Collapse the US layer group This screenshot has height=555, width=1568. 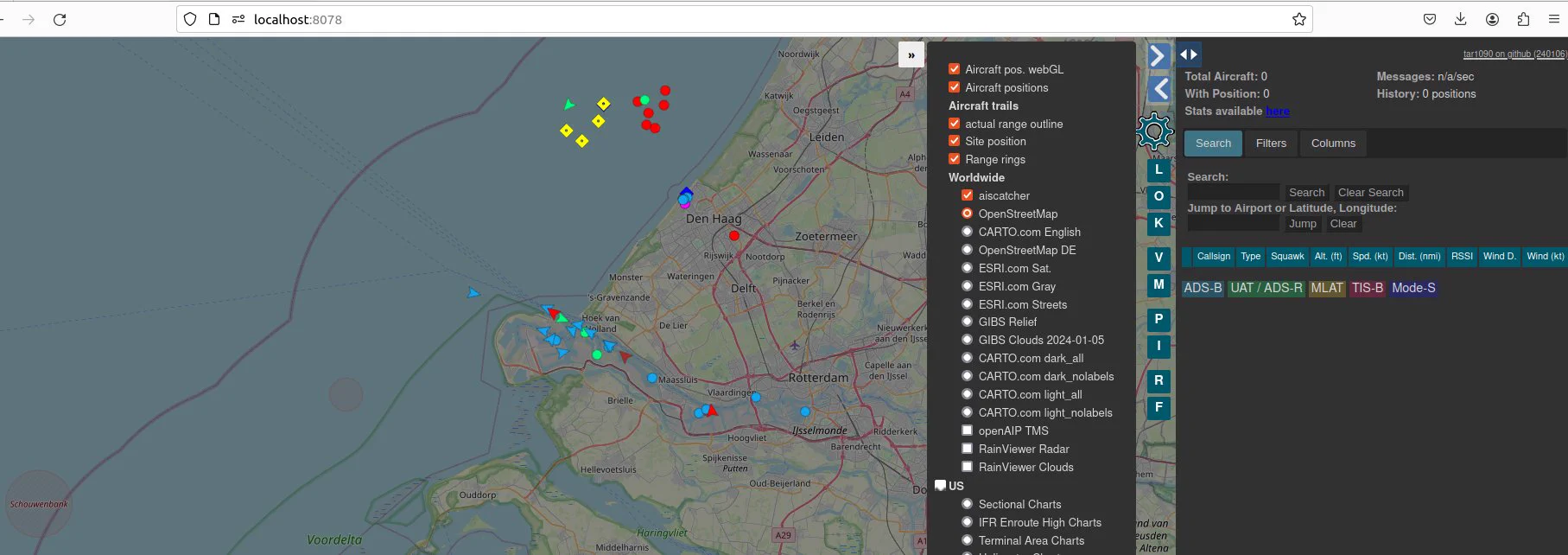[x=941, y=486]
